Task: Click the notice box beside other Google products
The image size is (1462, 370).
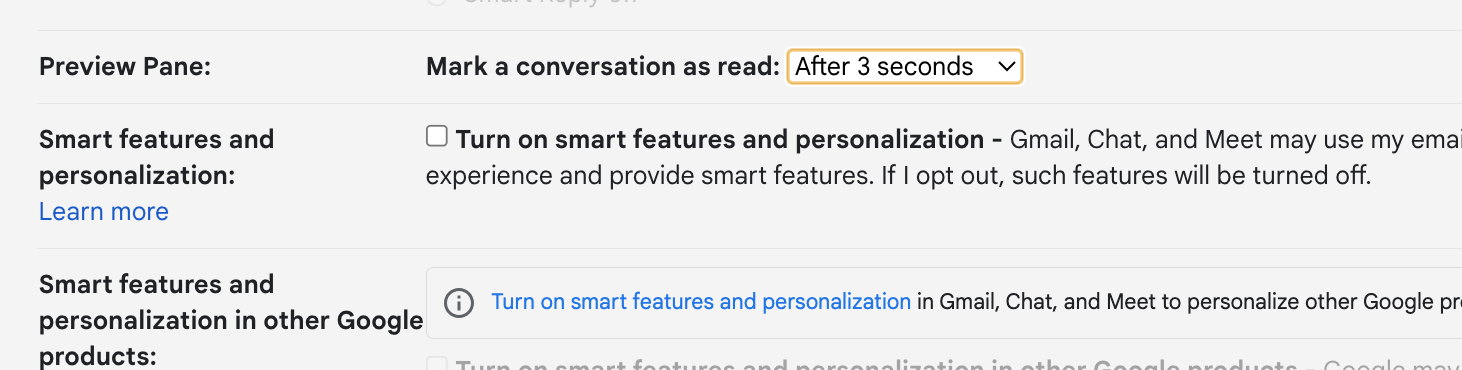Action: pyautogui.click(x=944, y=302)
